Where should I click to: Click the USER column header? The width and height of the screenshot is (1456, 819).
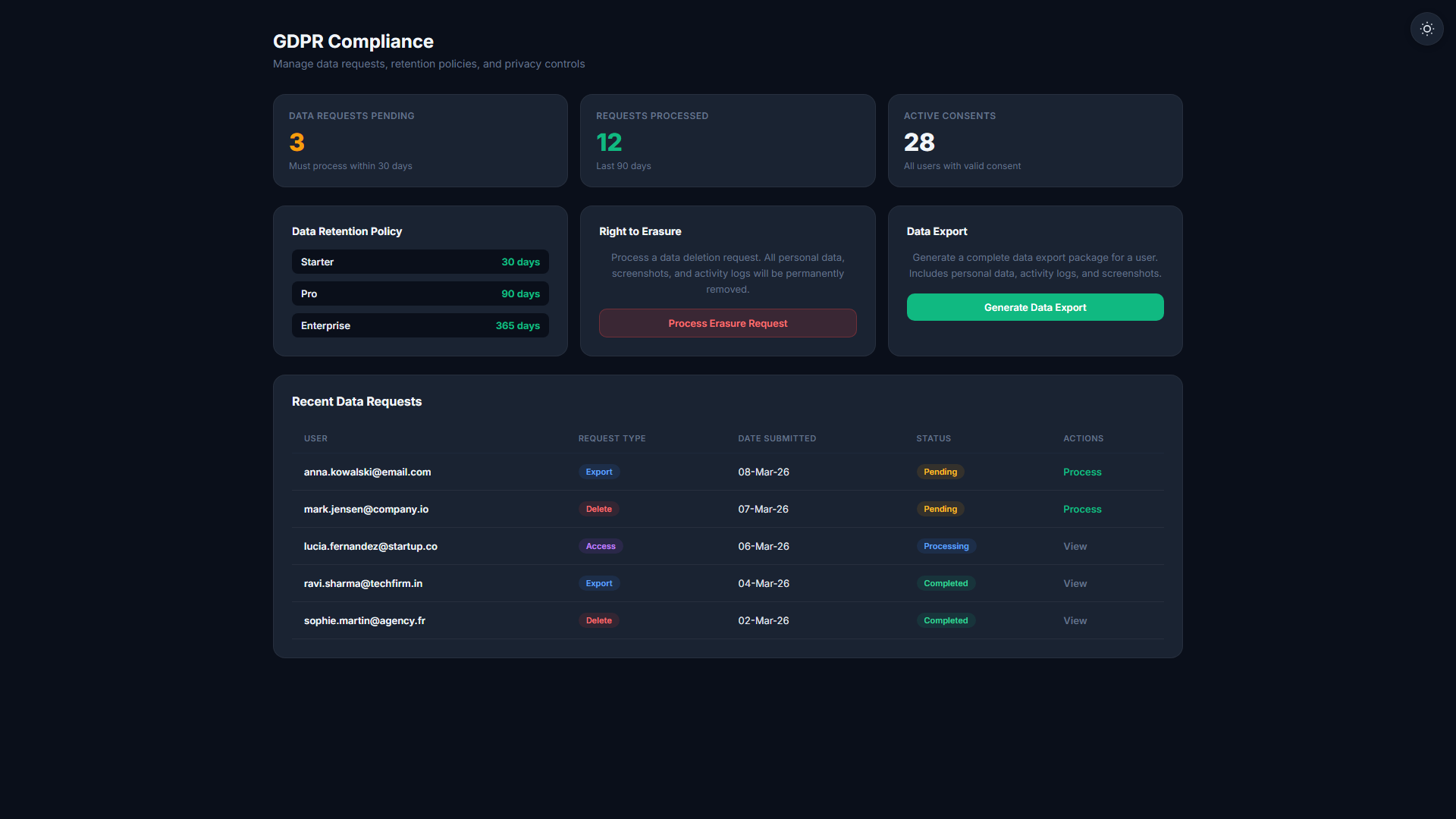point(315,438)
